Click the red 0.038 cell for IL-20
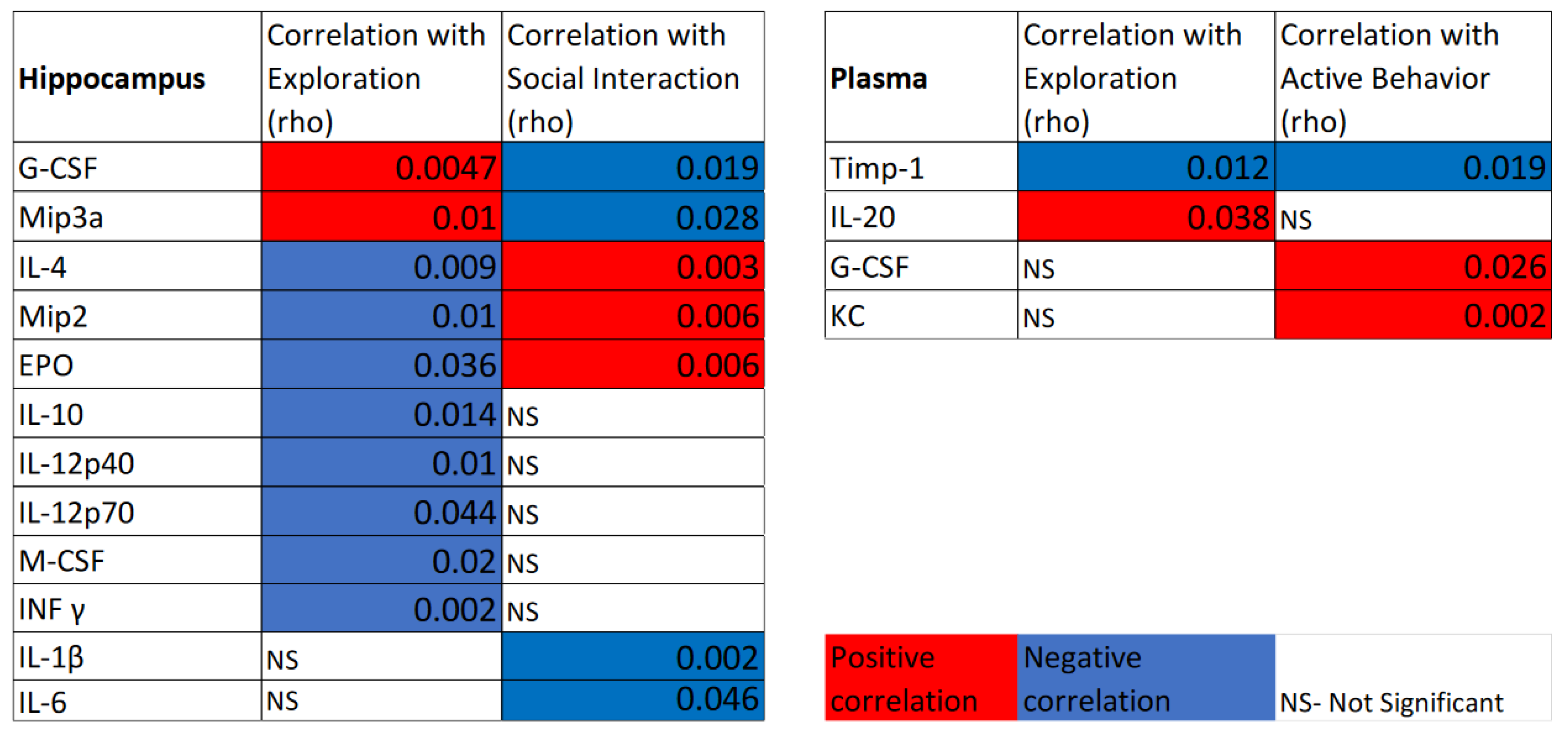The height and width of the screenshot is (736, 1568). pos(1145,217)
